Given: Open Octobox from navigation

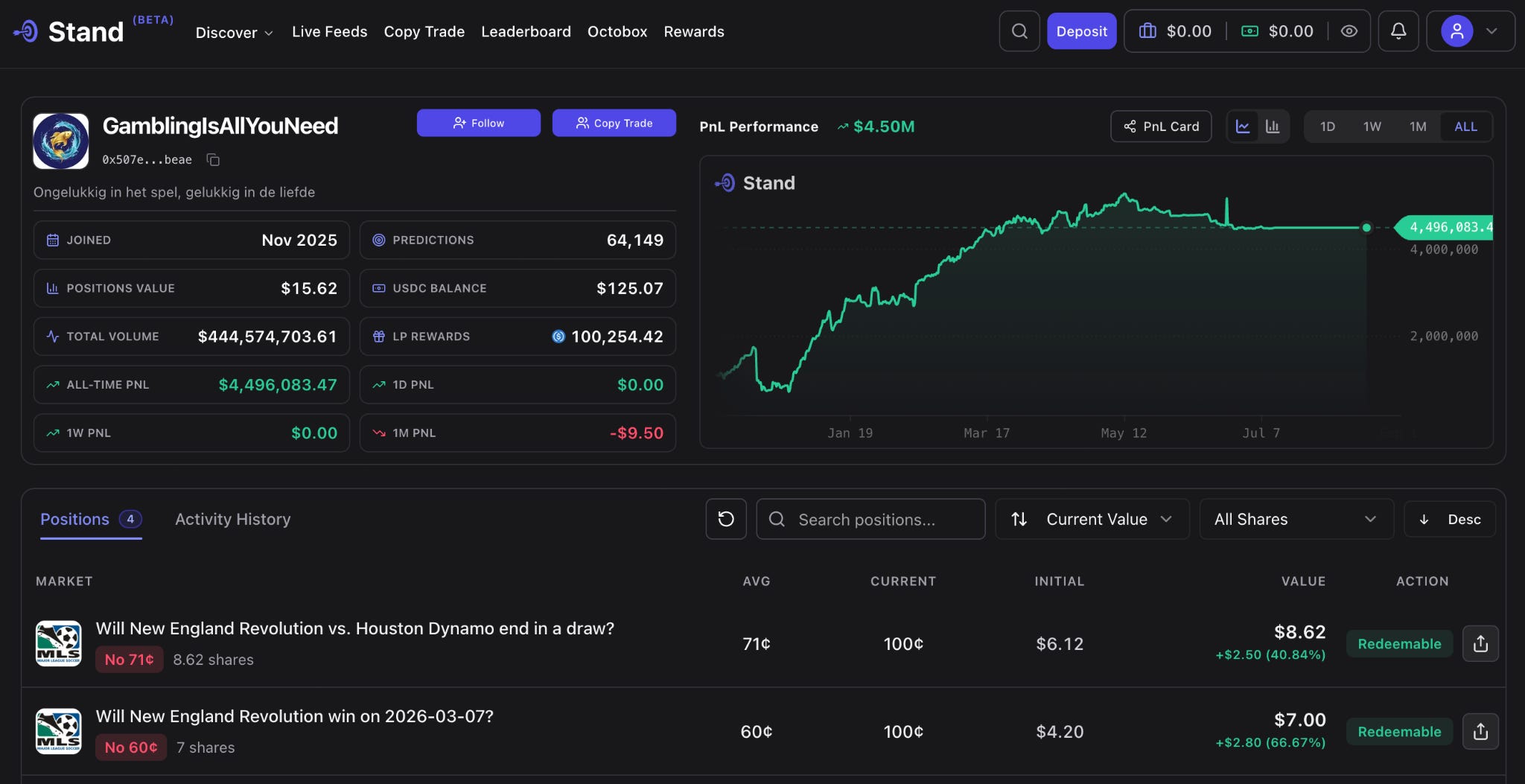Looking at the screenshot, I should 617,31.
